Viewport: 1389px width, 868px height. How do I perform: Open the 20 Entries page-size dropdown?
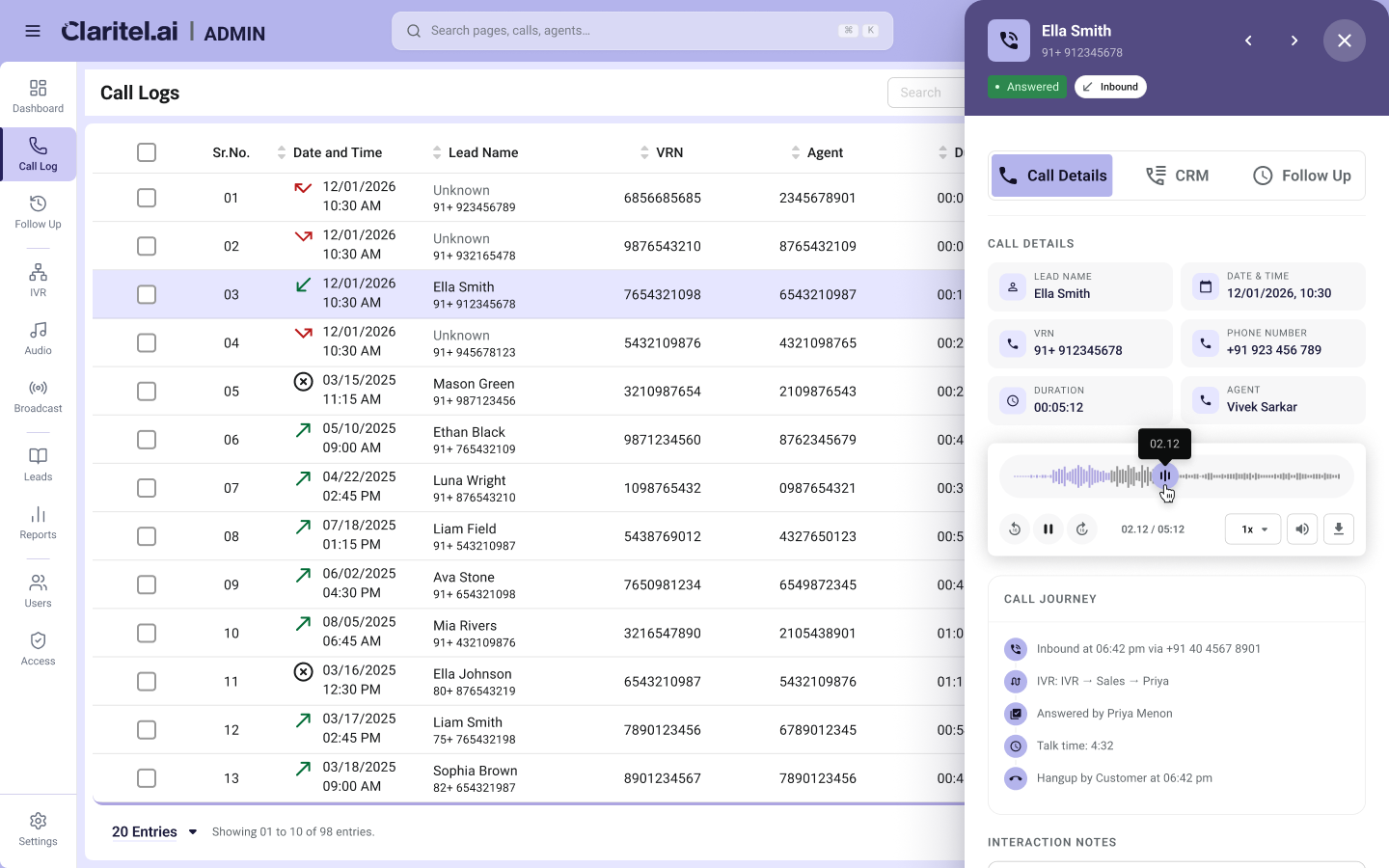coord(154,831)
